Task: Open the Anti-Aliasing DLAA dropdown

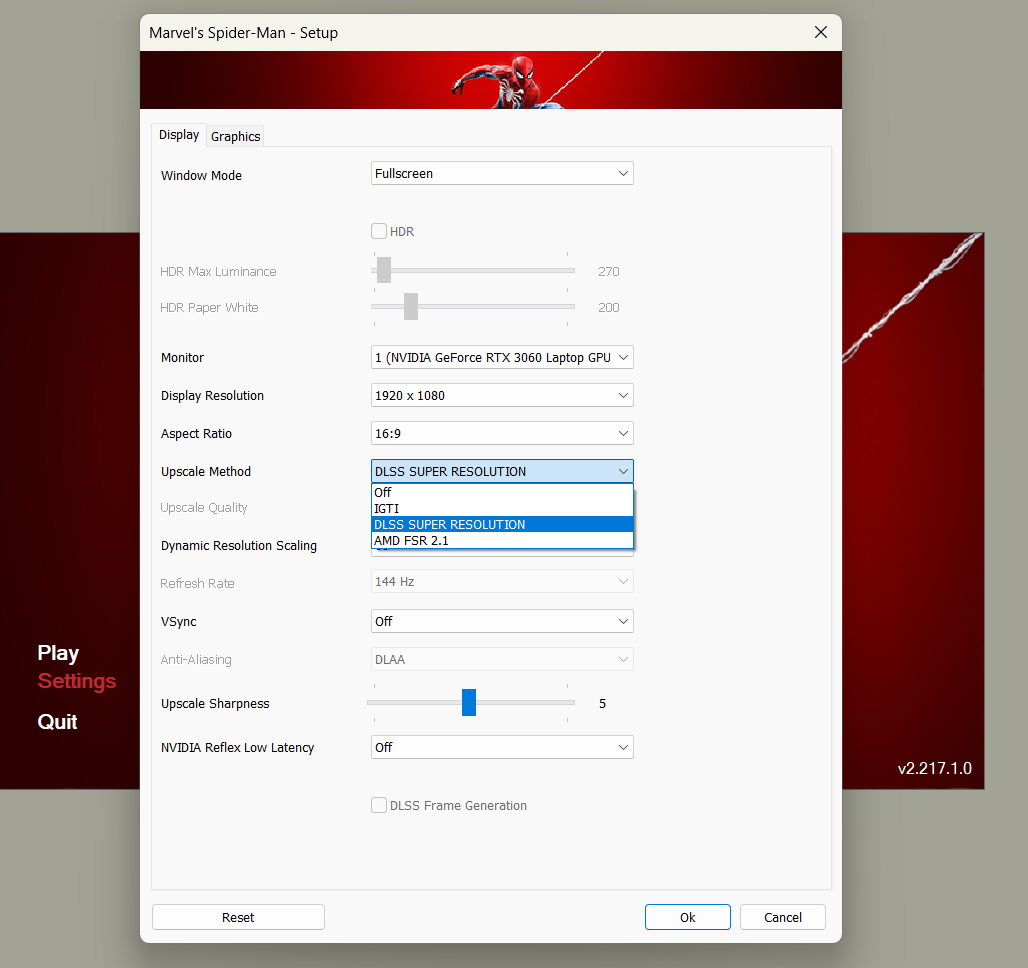Action: pos(502,659)
